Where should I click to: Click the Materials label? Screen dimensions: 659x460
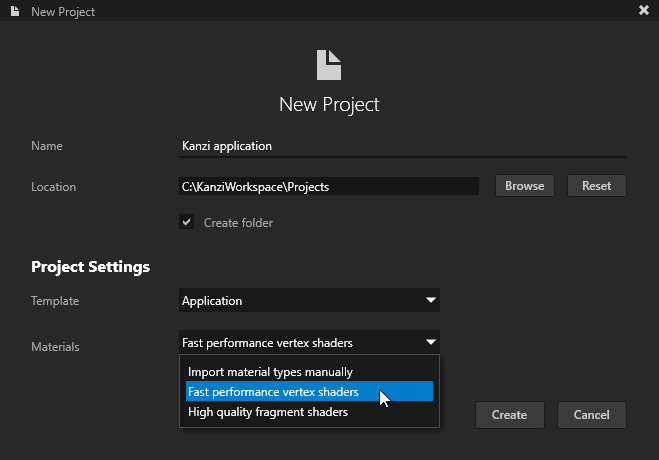[x=55, y=347]
